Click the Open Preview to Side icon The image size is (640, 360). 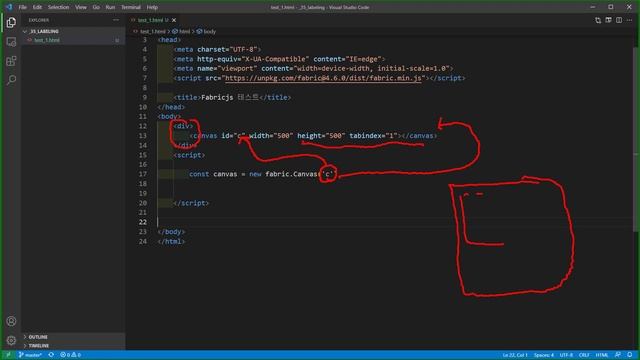609,20
